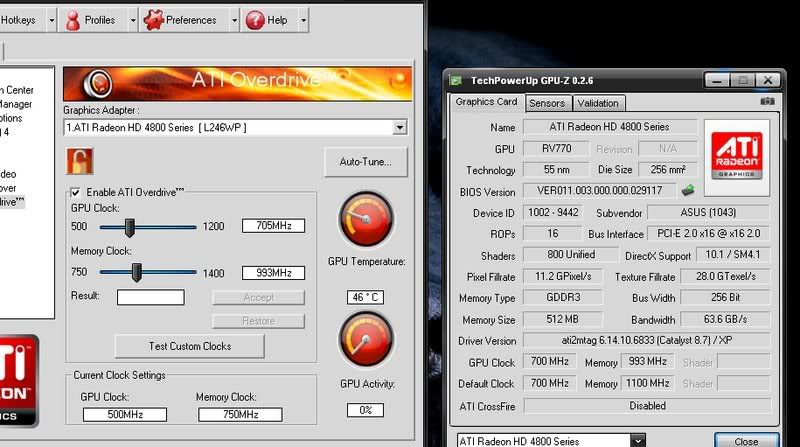Image resolution: width=800 pixels, height=447 pixels.
Task: Open the Hotkeys dropdown arrow
Action: tap(52, 20)
